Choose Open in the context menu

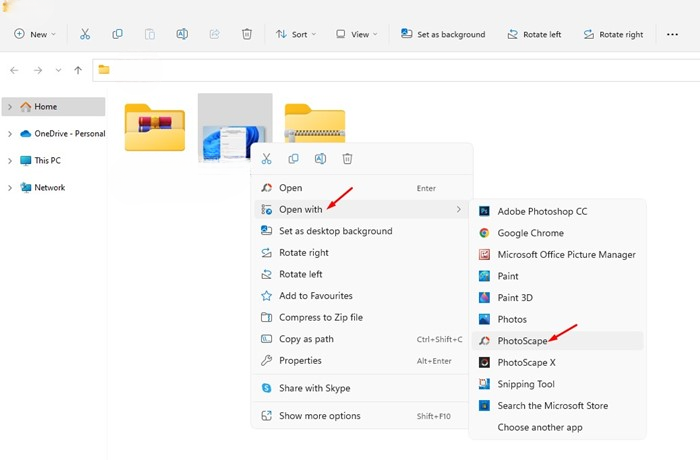point(361,188)
